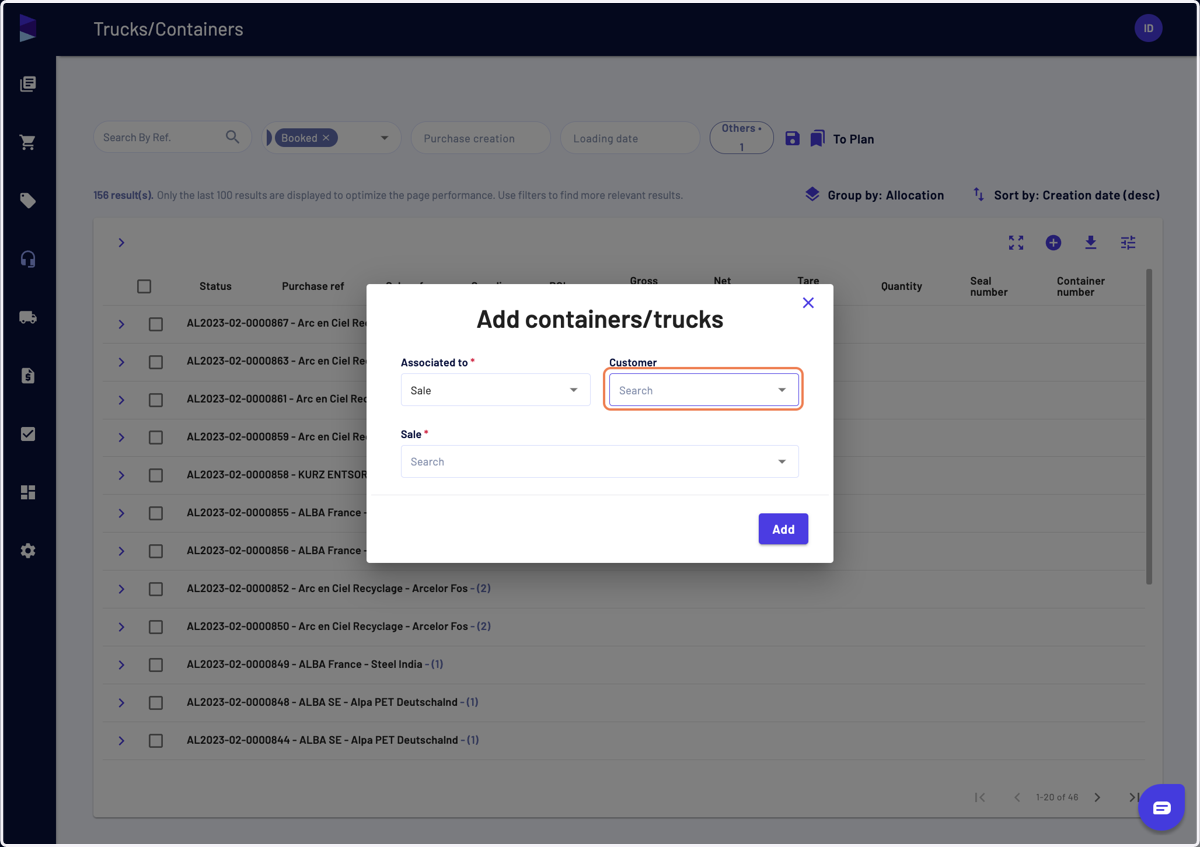The height and width of the screenshot is (847, 1200).
Task: Check the AL2023-02-0000867 row checkbox
Action: point(155,324)
